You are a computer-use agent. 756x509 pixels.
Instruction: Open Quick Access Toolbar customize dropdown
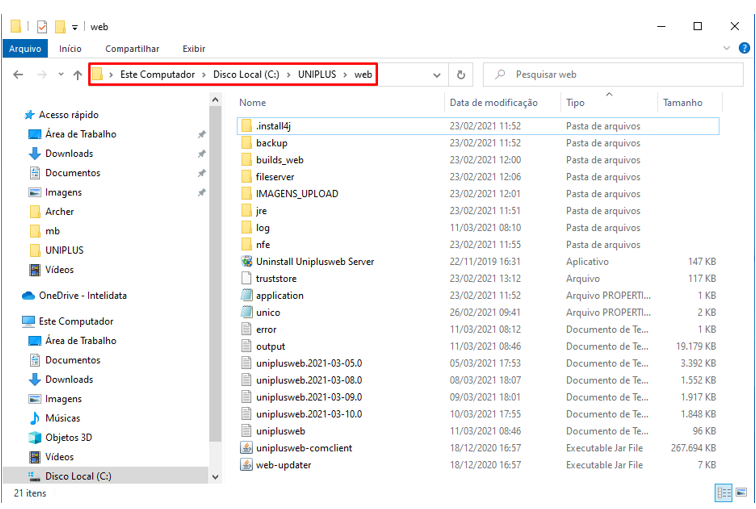tap(75, 27)
